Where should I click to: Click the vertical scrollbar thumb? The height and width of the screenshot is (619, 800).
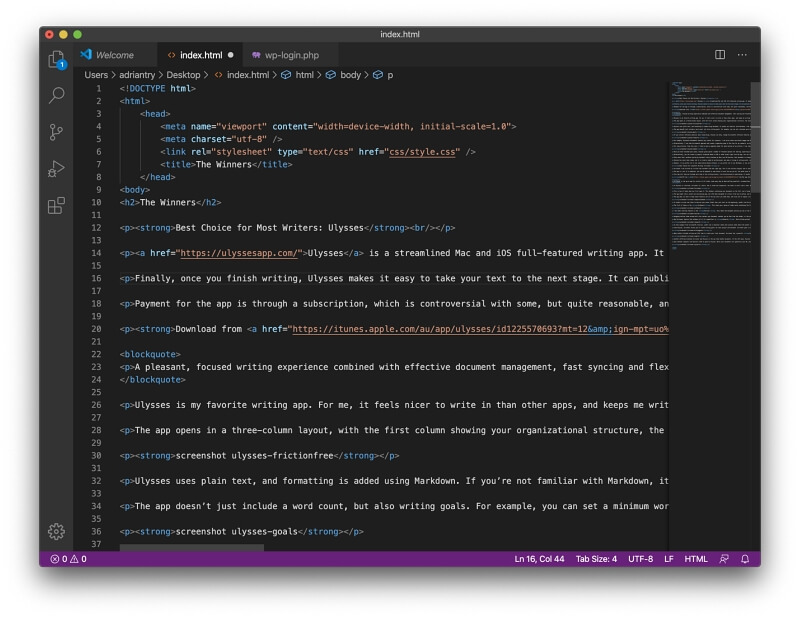756,138
